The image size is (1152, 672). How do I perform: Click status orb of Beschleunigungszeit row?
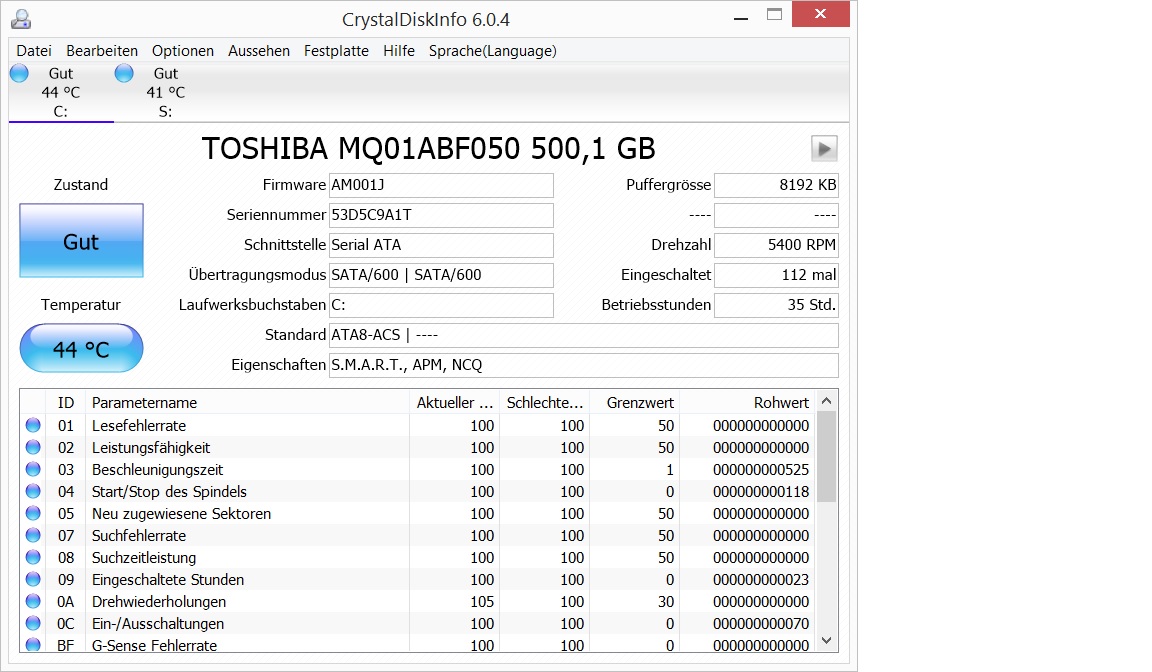tap(33, 469)
